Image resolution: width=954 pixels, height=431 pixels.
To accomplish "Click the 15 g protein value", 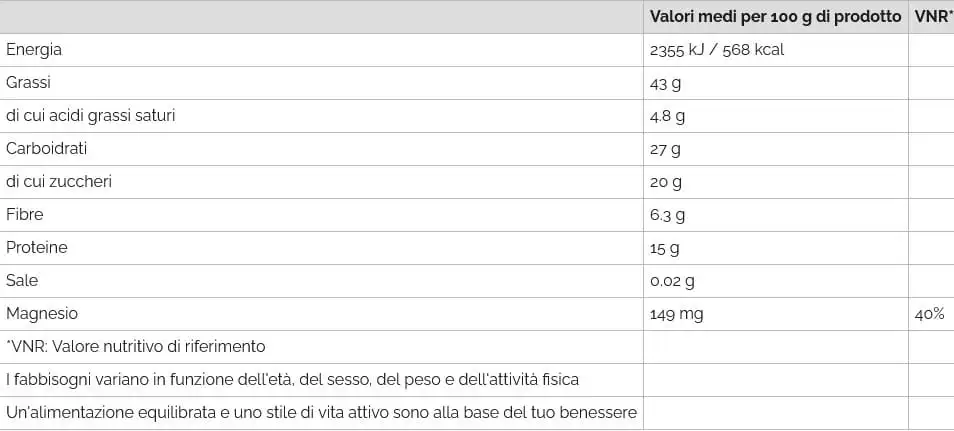I will pos(665,248).
